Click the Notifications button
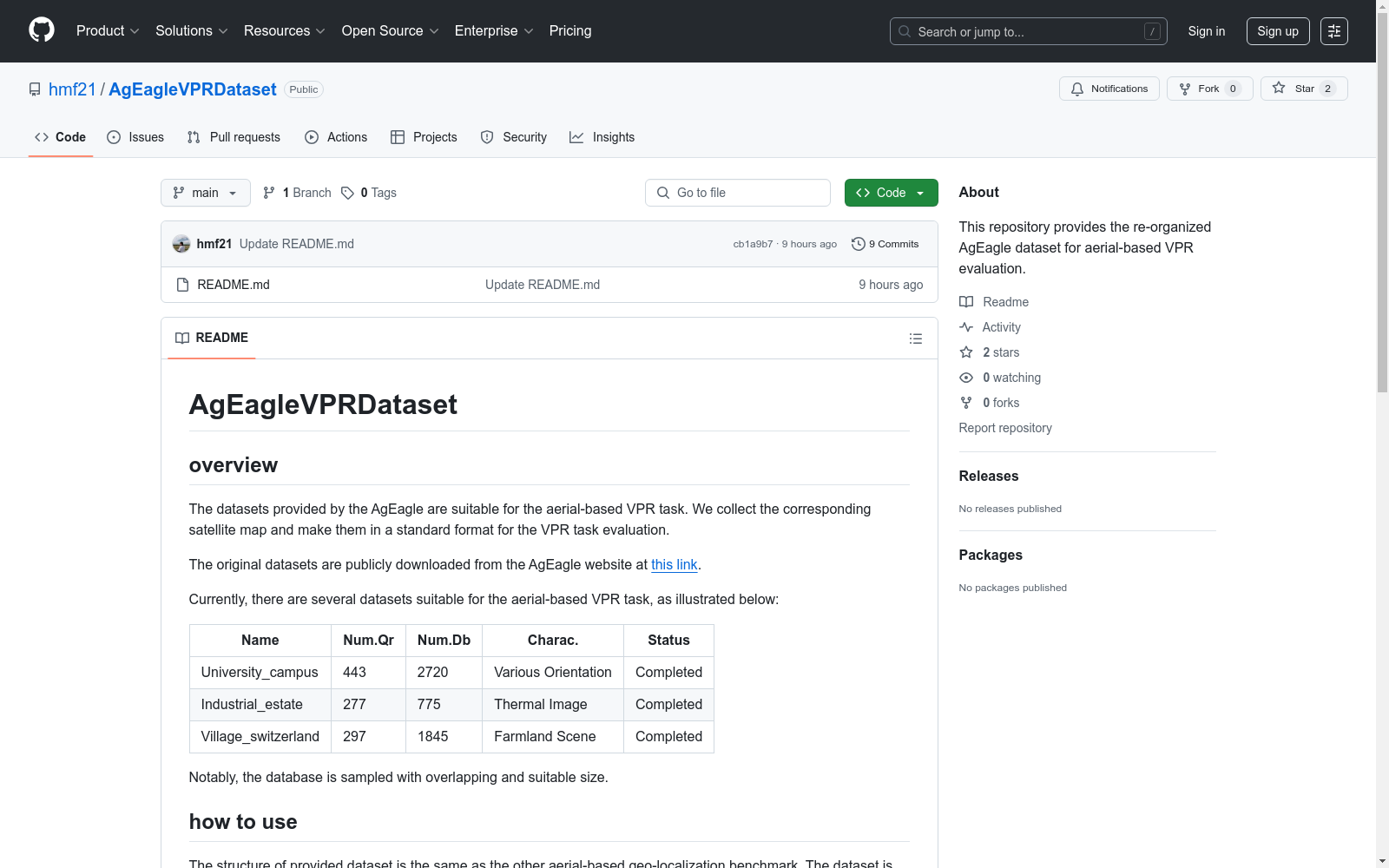This screenshot has width=1389, height=868. [1109, 89]
